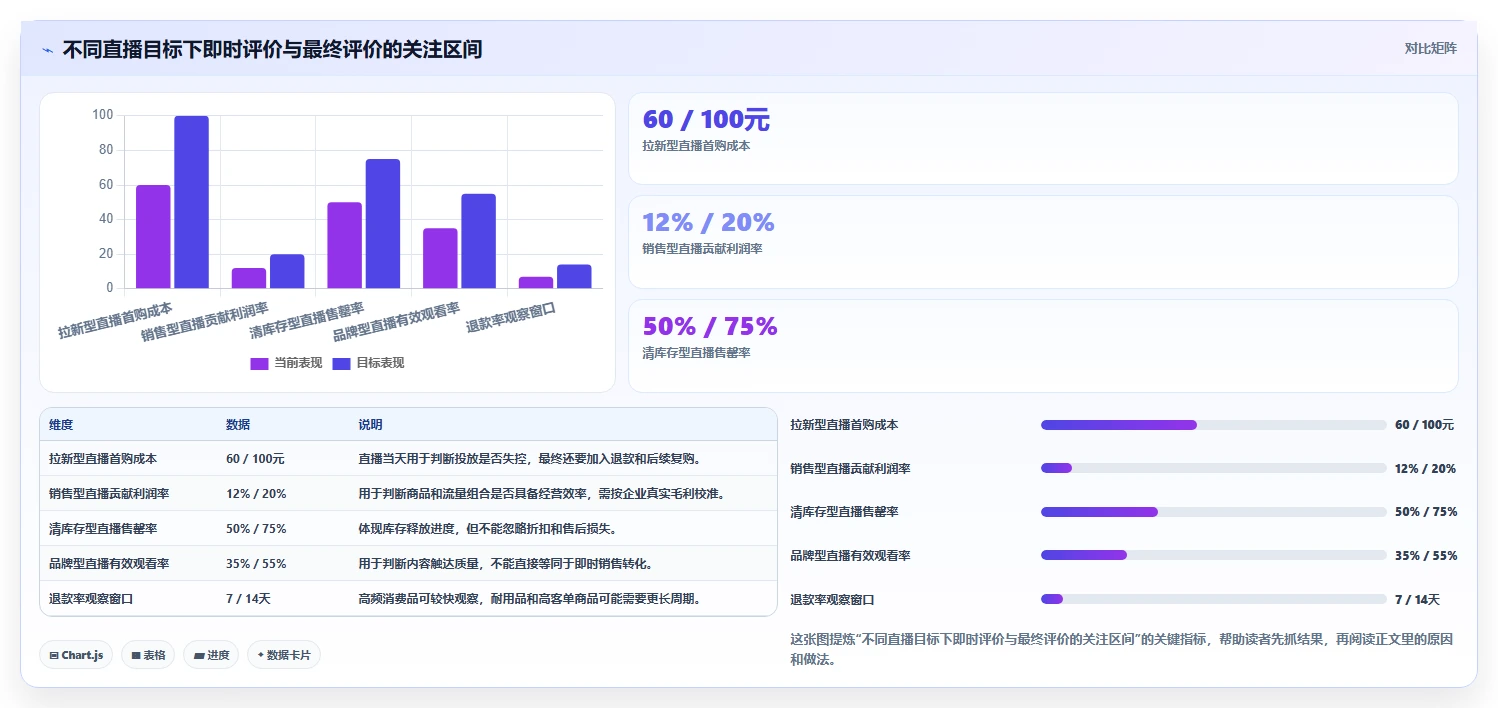The image size is (1498, 708).
Task: Click the 品牌型直播有效观看率 progress bar
Action: tap(1214, 555)
